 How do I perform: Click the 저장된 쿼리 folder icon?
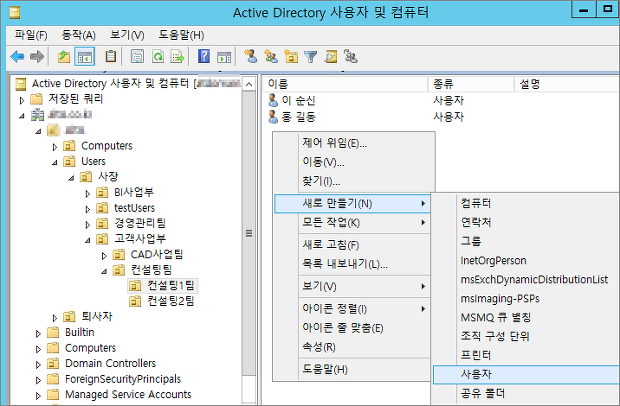36,99
